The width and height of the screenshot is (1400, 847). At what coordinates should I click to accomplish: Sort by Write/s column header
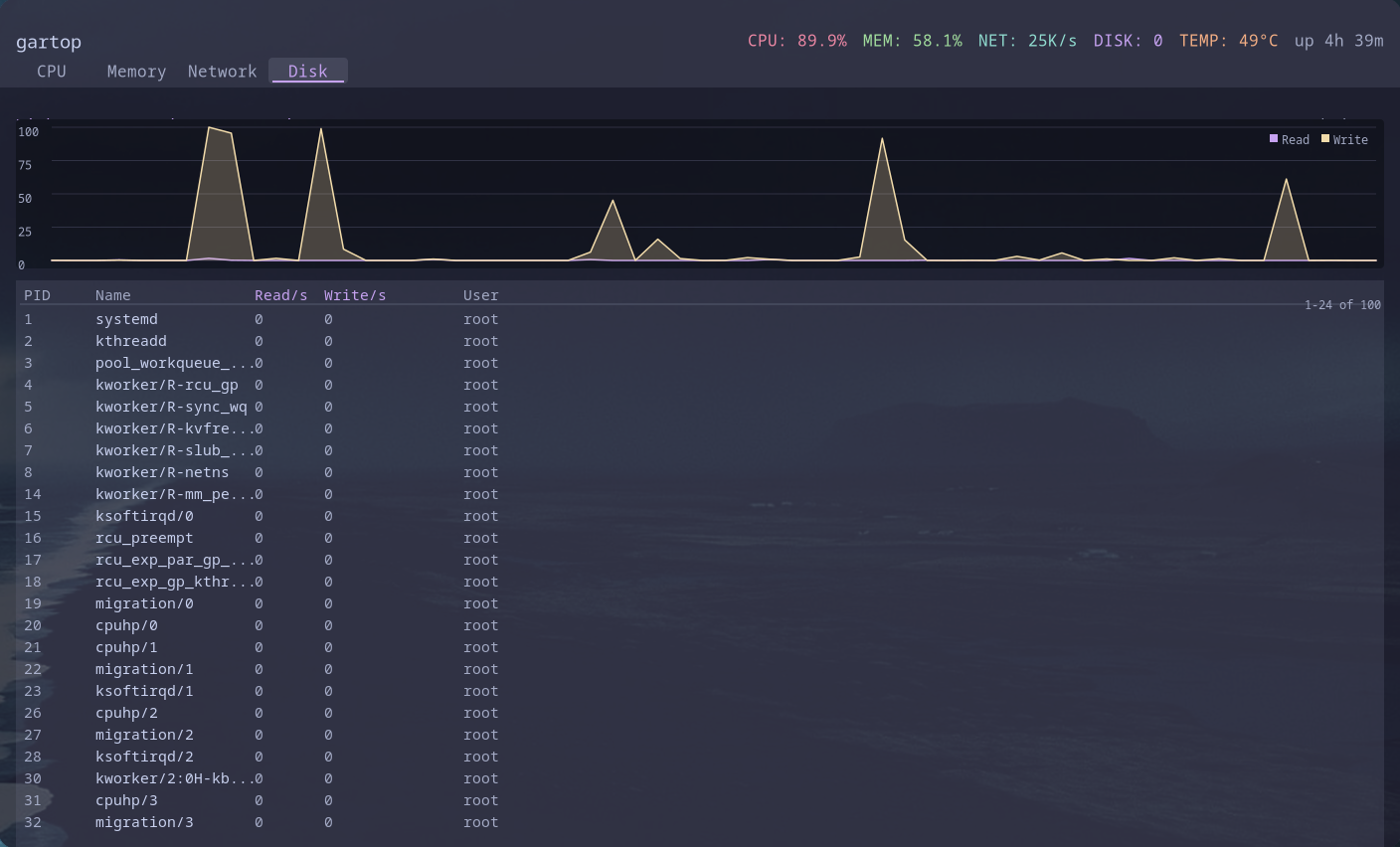coord(354,295)
